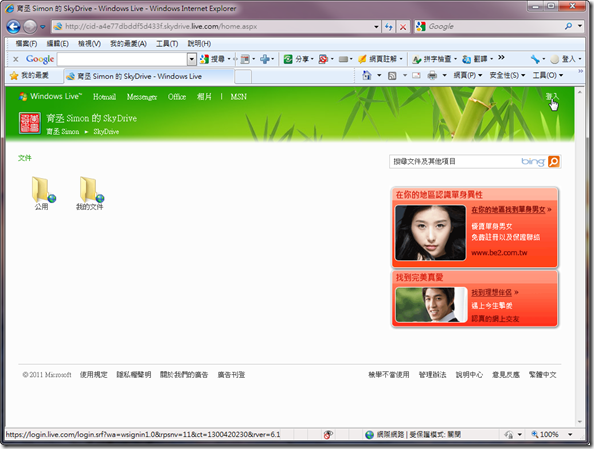594x449 pixels.
Task: Click the Home icon in command bar
Action: (x=367, y=75)
